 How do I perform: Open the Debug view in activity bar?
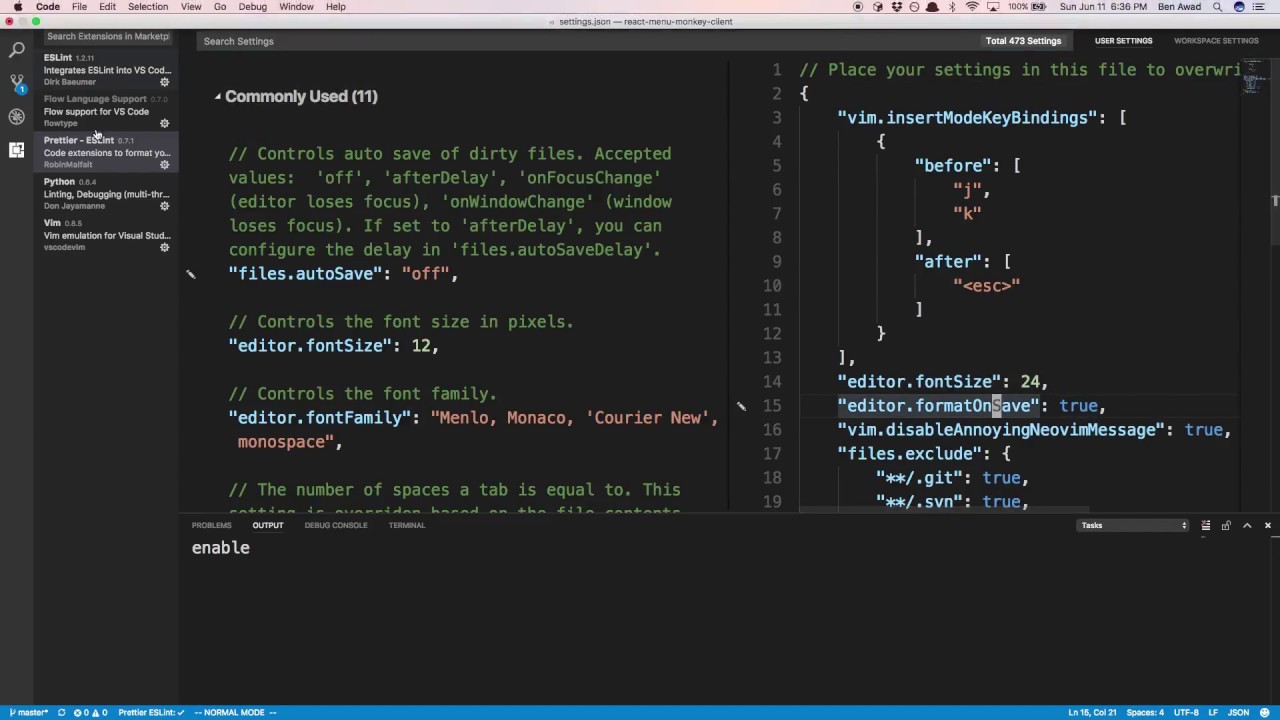(x=16, y=116)
